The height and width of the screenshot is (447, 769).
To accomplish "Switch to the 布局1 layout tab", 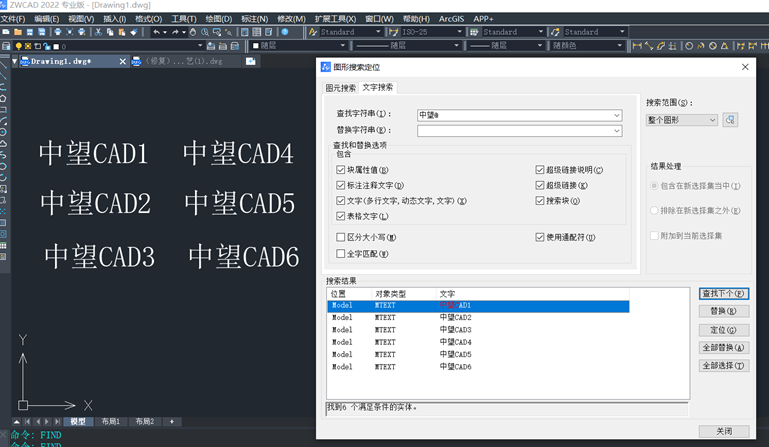I will click(x=110, y=421).
